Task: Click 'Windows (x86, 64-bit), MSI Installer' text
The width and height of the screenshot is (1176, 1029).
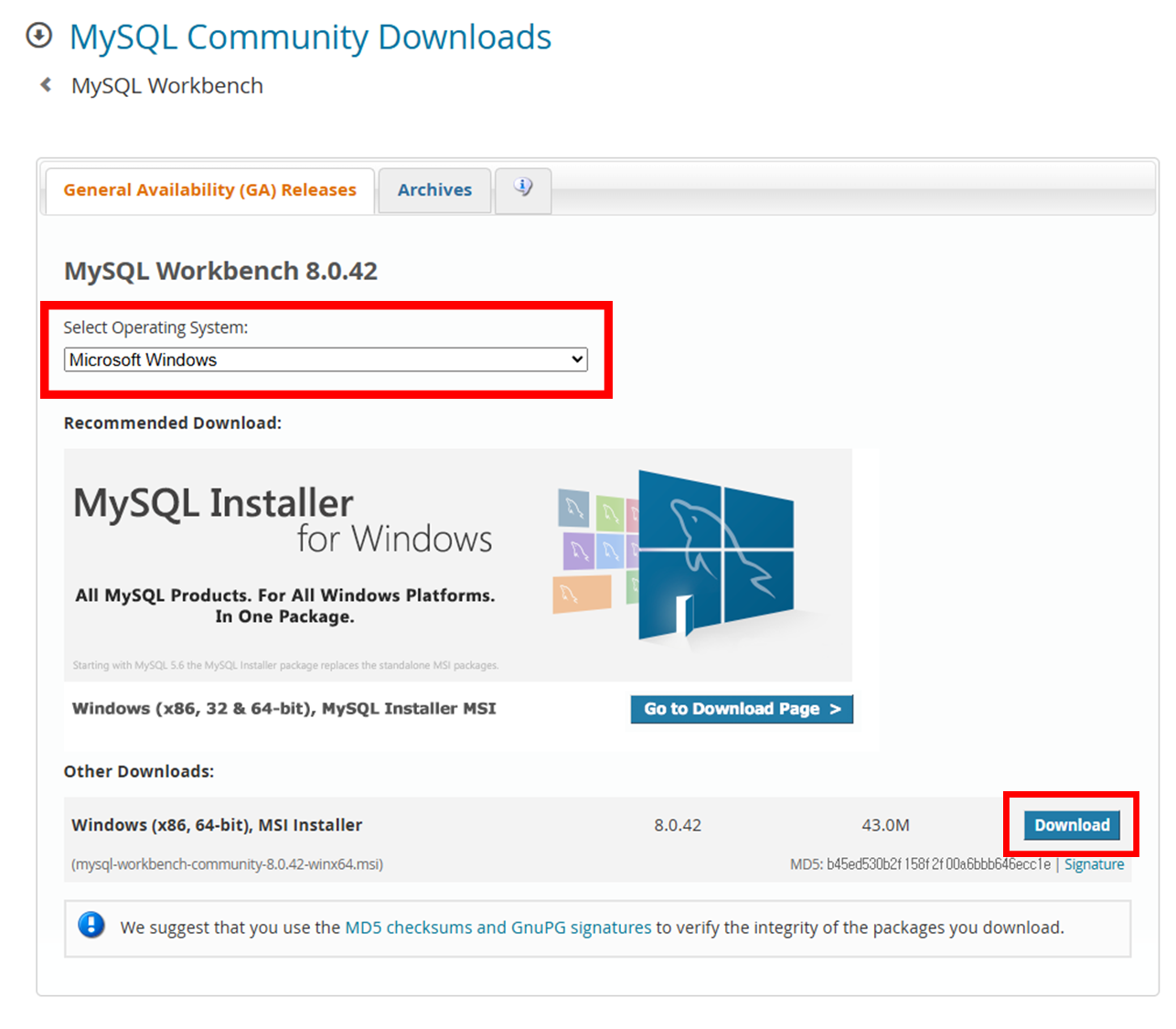Action: point(217,825)
